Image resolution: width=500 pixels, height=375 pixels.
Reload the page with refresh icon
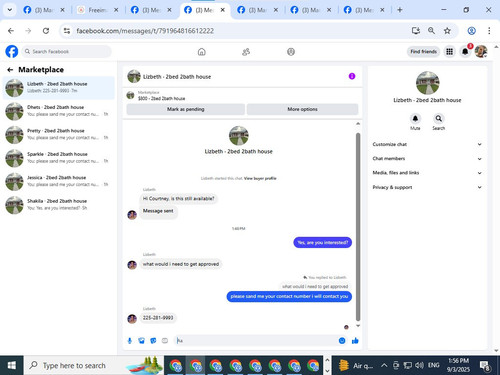pos(46,31)
